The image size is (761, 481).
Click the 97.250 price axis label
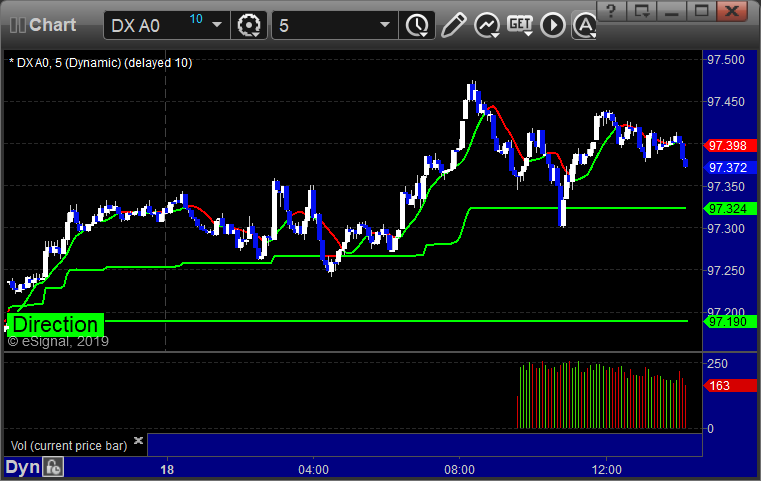coord(726,271)
